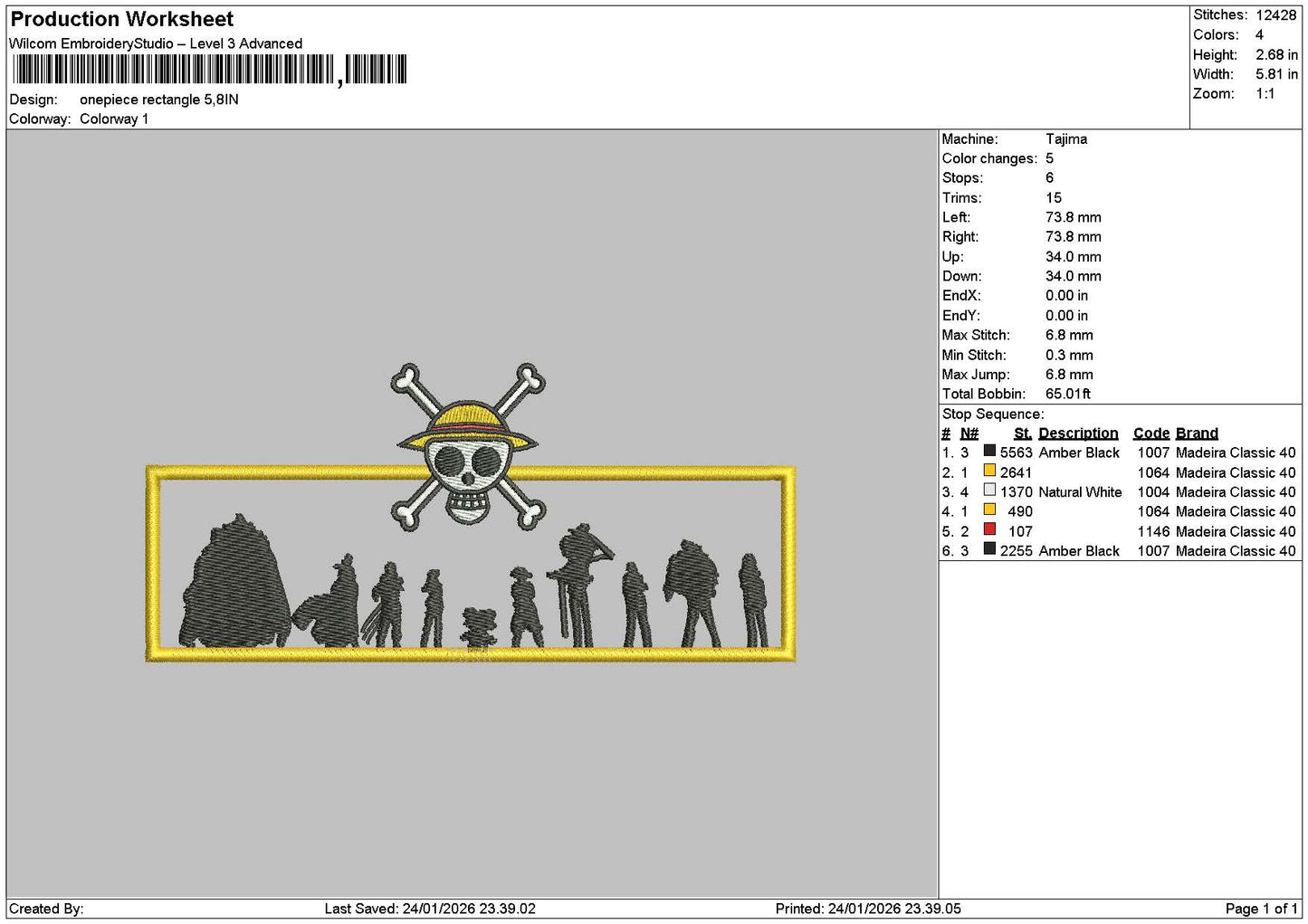Choose the Amber Black 2255 color swatch
The width and height of the screenshot is (1308, 924).
tap(989, 549)
